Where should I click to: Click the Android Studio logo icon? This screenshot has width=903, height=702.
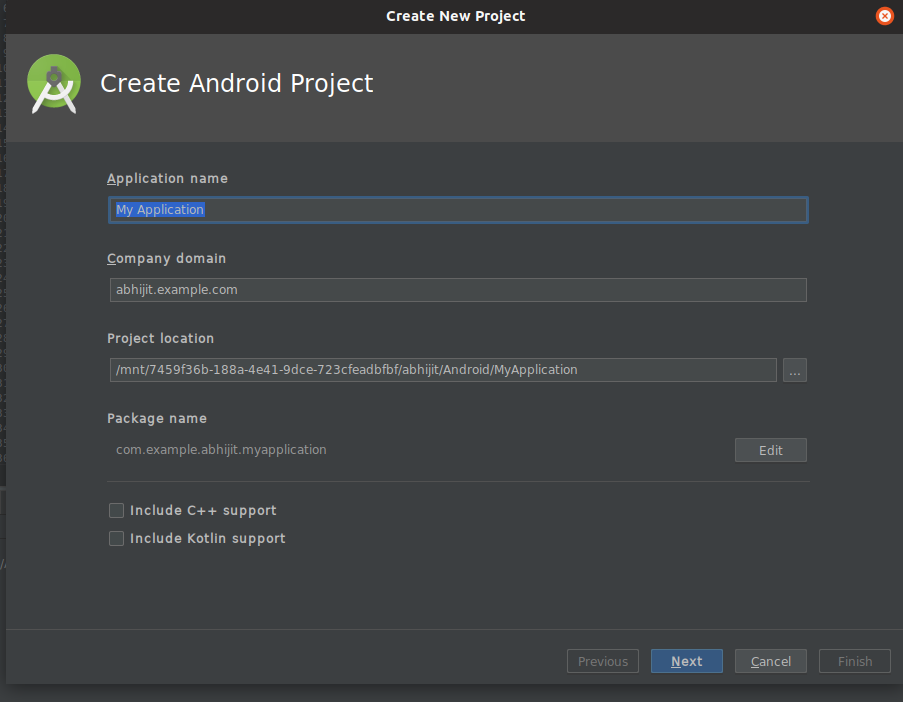54,83
